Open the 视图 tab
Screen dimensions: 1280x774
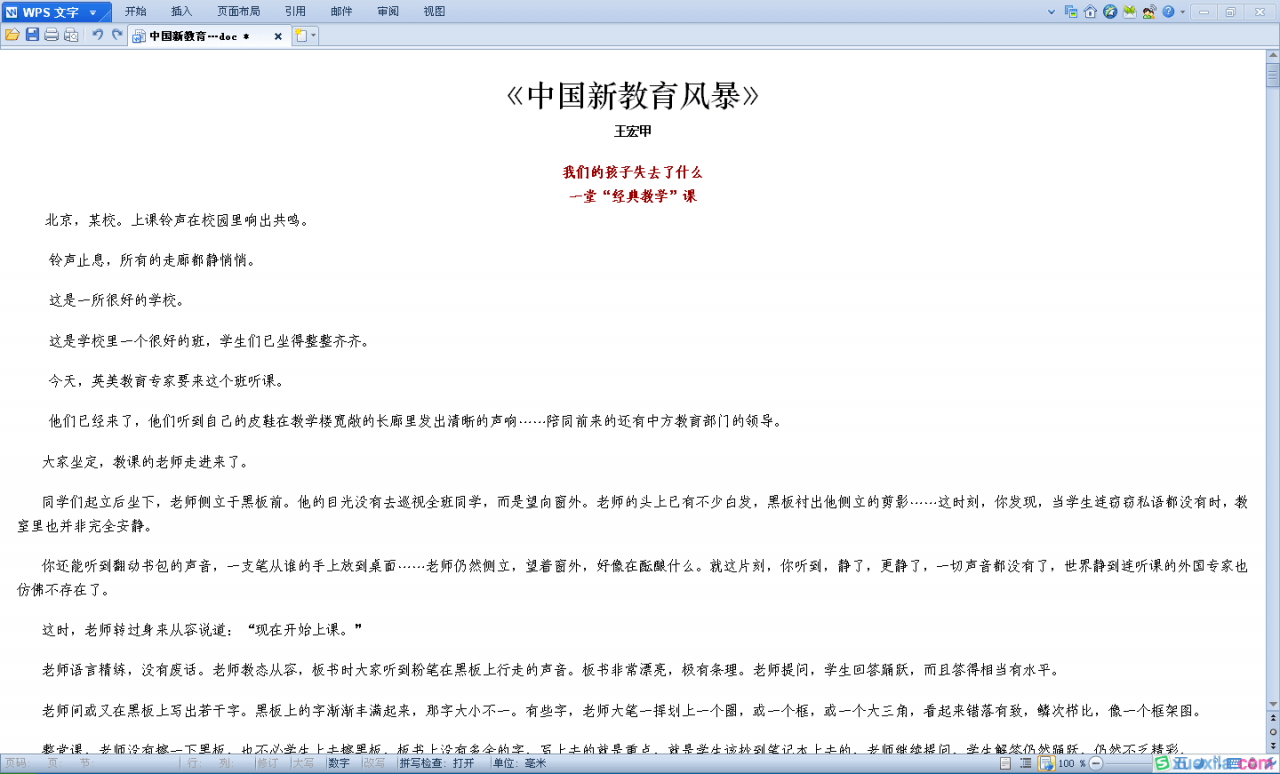(434, 11)
